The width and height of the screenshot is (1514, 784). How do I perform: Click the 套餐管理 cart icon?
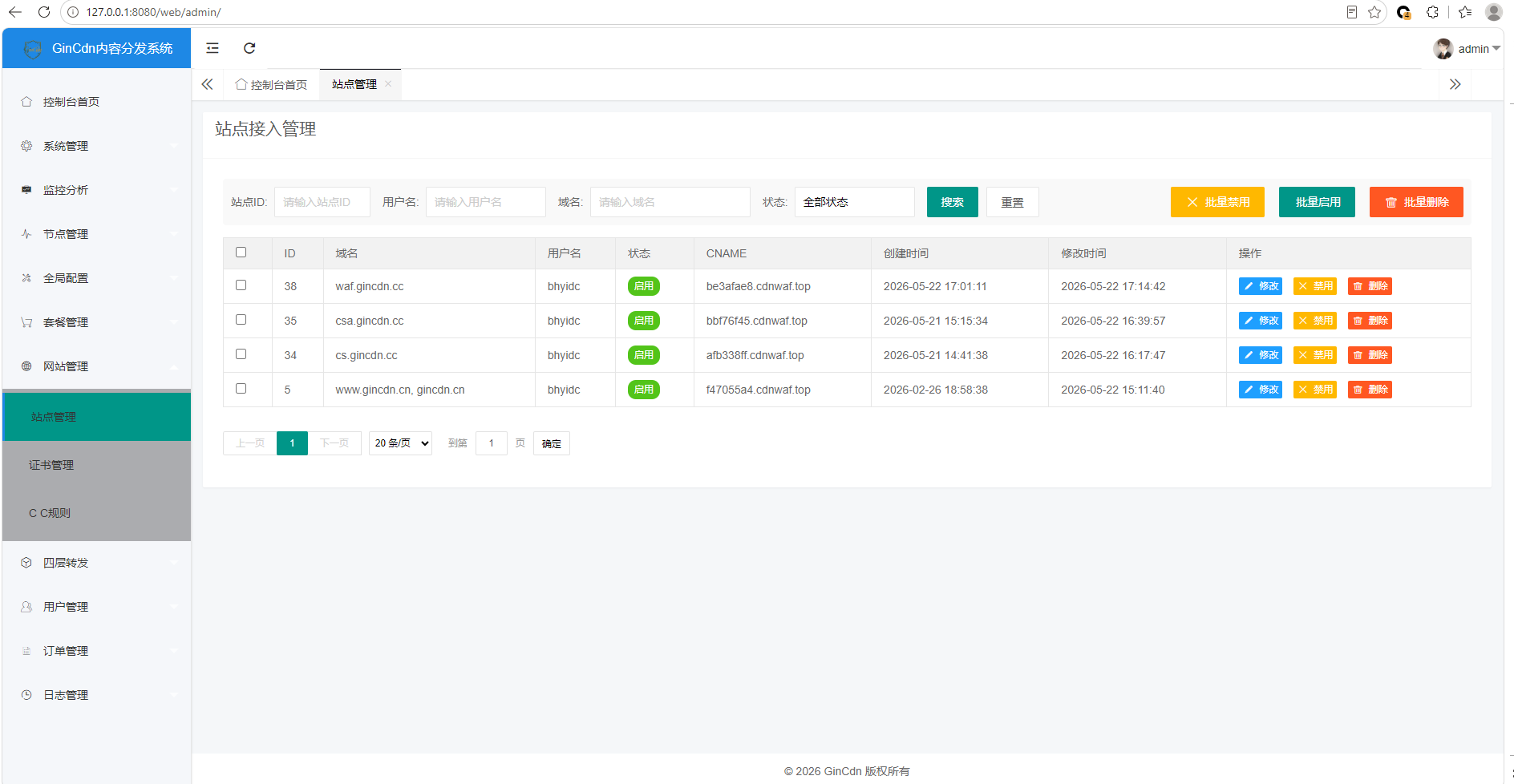(26, 322)
